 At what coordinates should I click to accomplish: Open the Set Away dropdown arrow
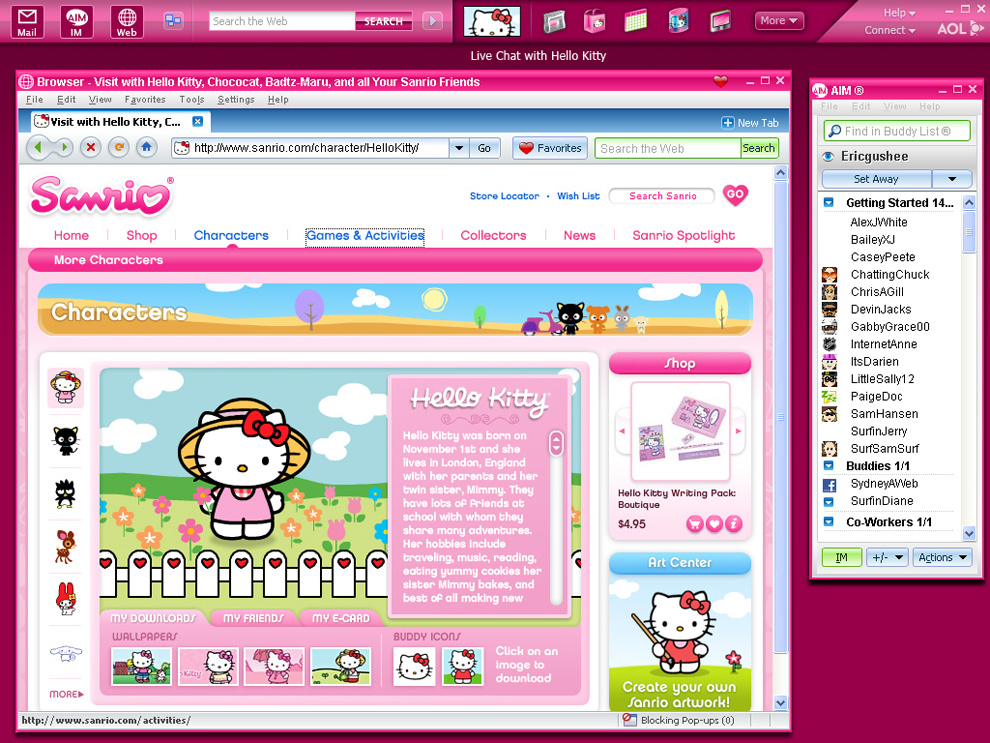click(951, 179)
